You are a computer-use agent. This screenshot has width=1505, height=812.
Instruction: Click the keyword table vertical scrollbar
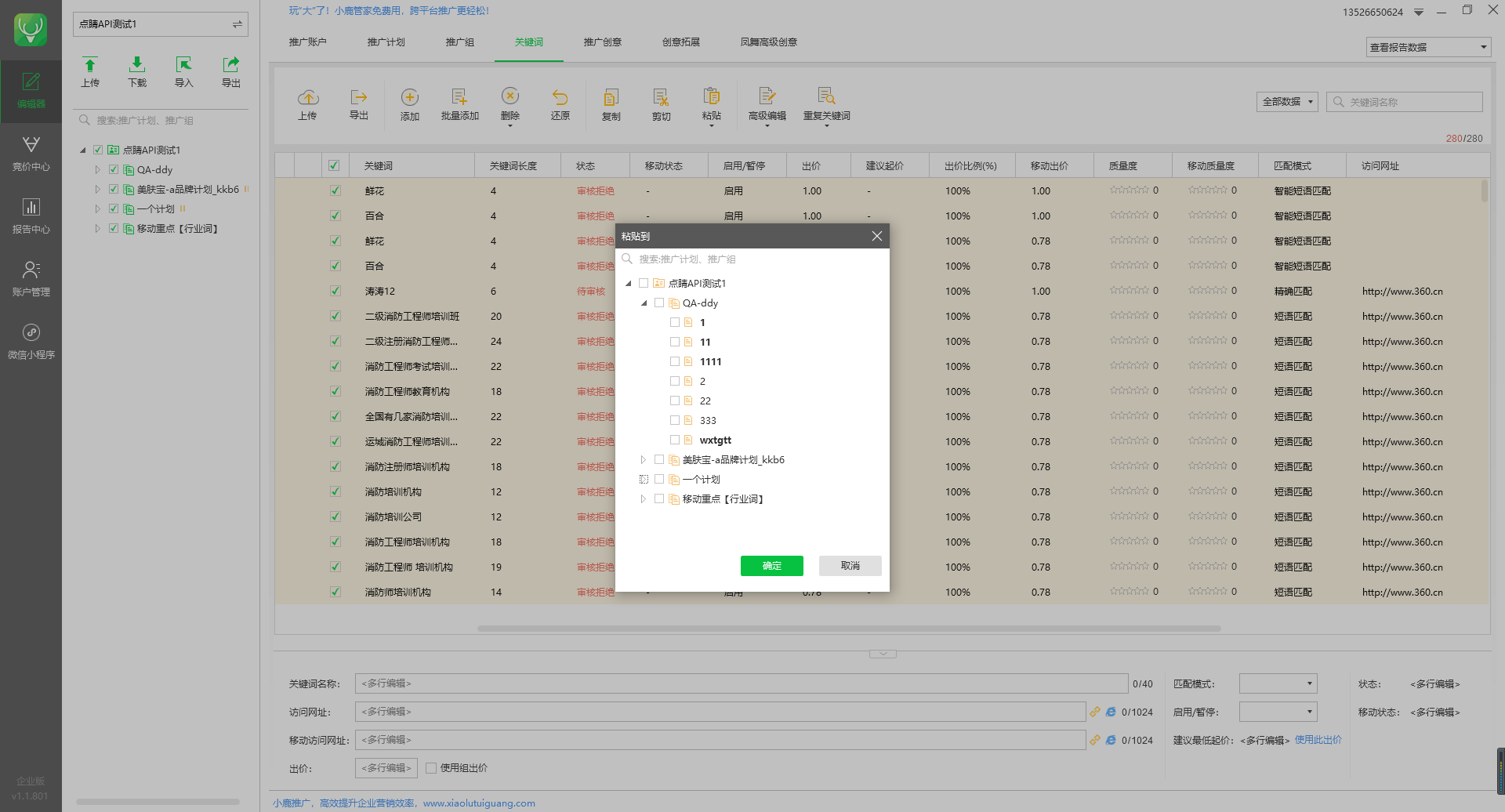click(x=1484, y=191)
